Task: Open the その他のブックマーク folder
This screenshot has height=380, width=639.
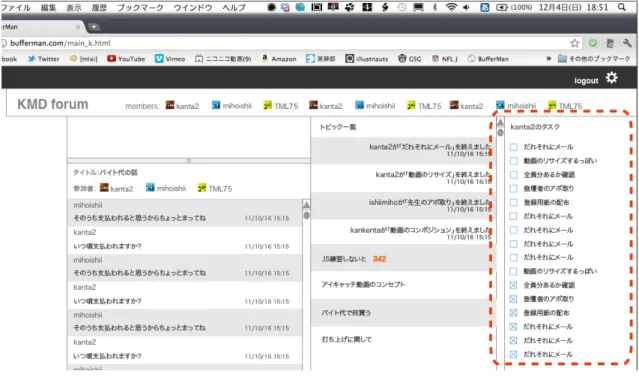Action: 594,59
